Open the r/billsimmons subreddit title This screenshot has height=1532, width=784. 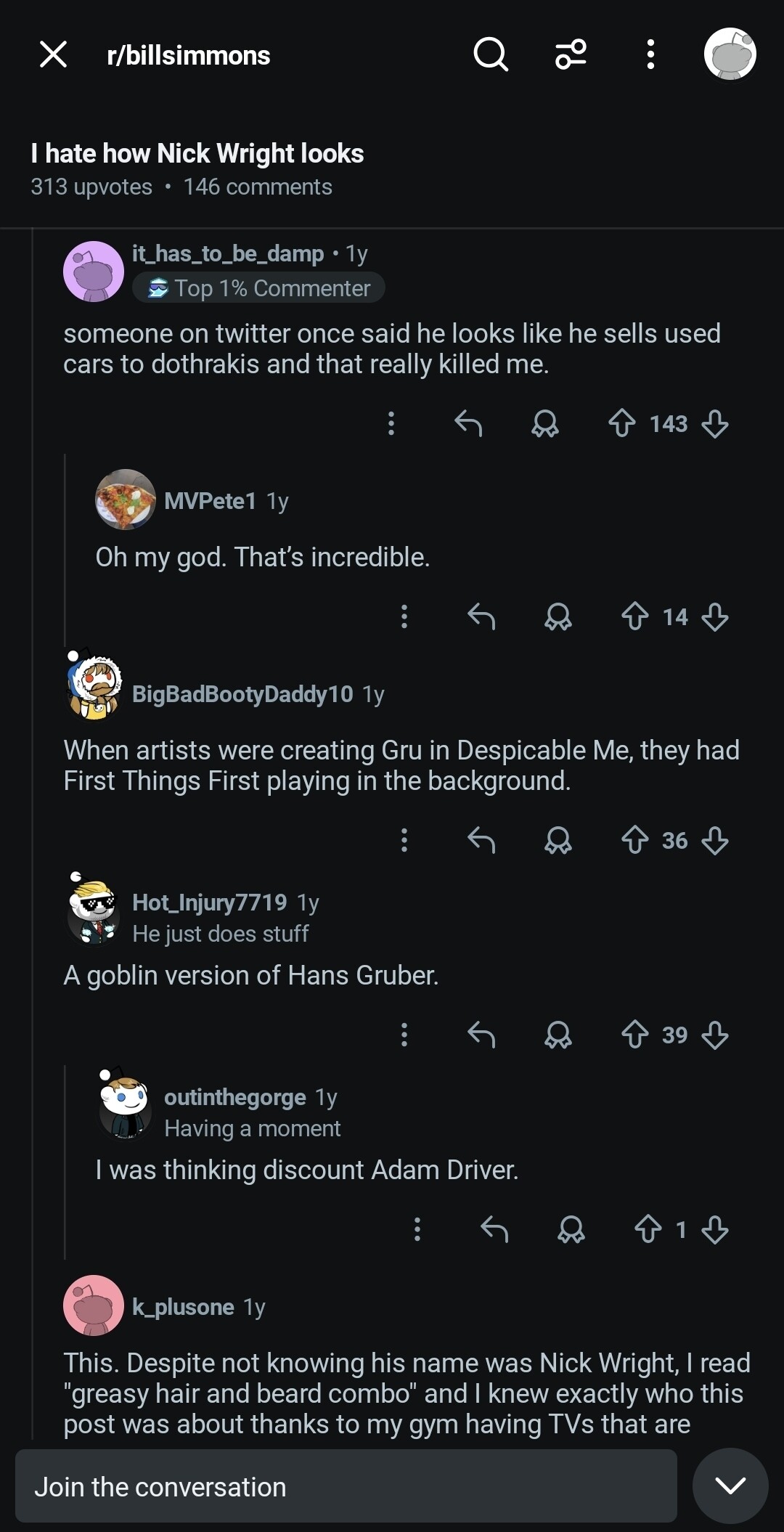pos(189,55)
